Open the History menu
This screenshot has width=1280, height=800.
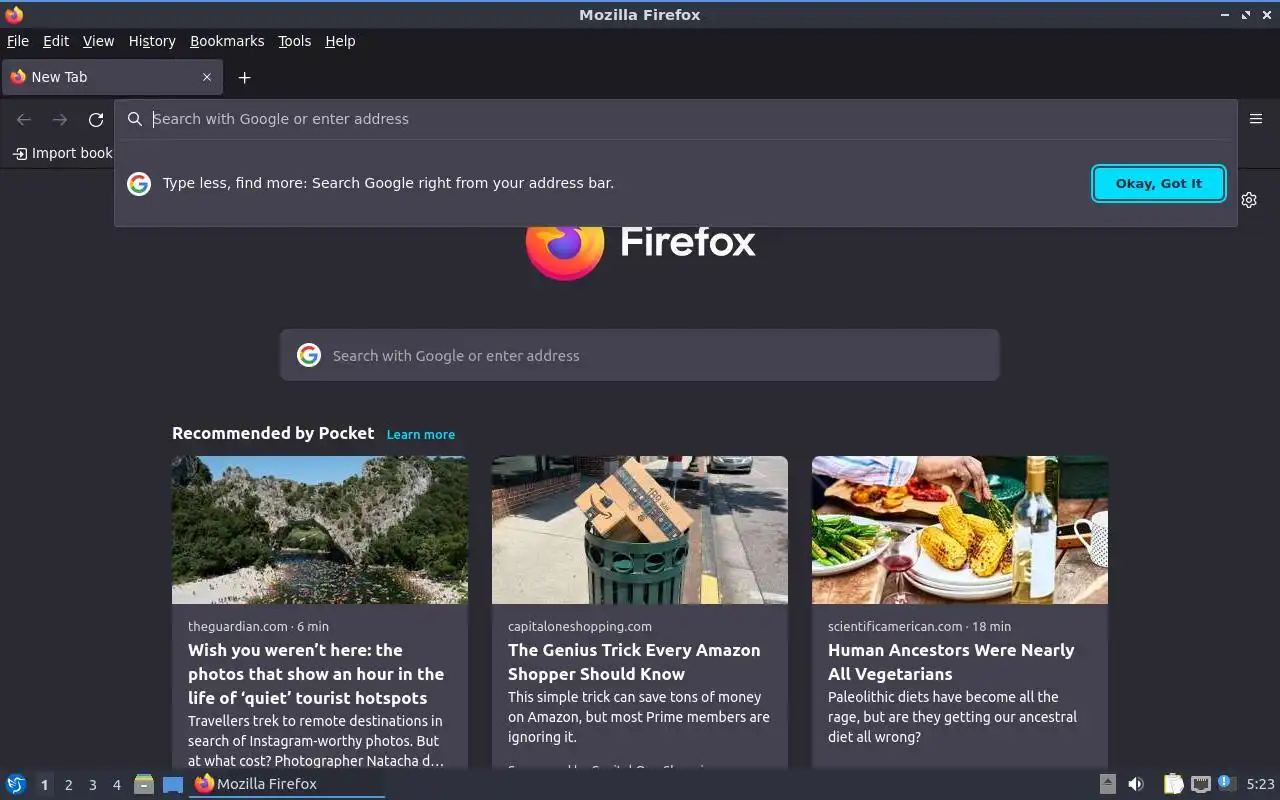(x=152, y=41)
